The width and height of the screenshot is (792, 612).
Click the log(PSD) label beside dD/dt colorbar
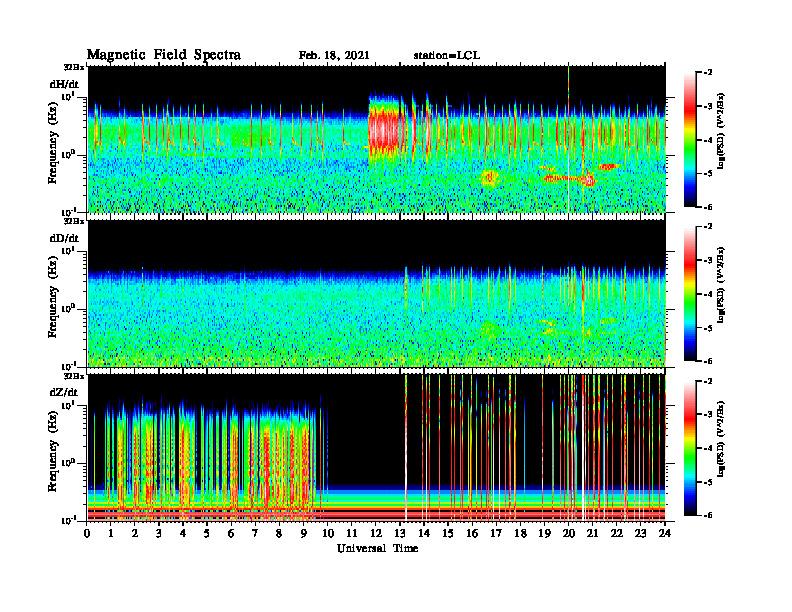click(722, 284)
